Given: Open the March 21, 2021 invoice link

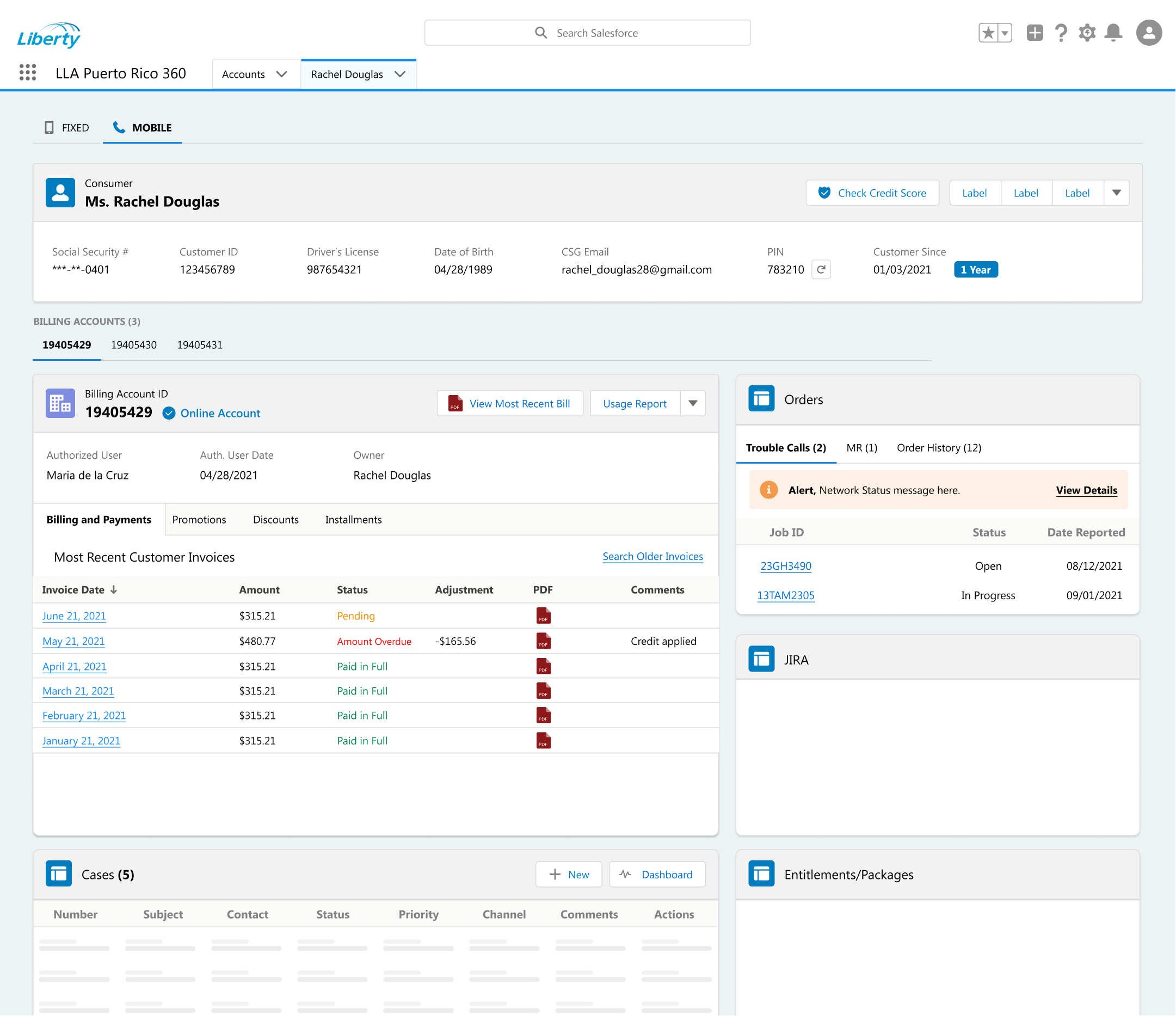Looking at the screenshot, I should click(x=78, y=691).
